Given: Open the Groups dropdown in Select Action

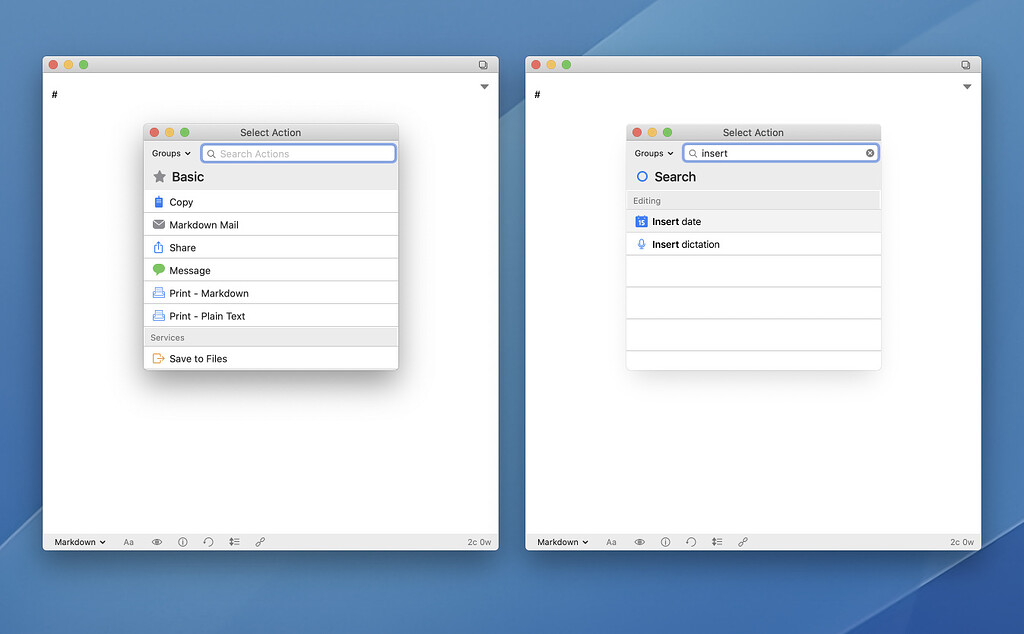Looking at the screenshot, I should pos(170,153).
